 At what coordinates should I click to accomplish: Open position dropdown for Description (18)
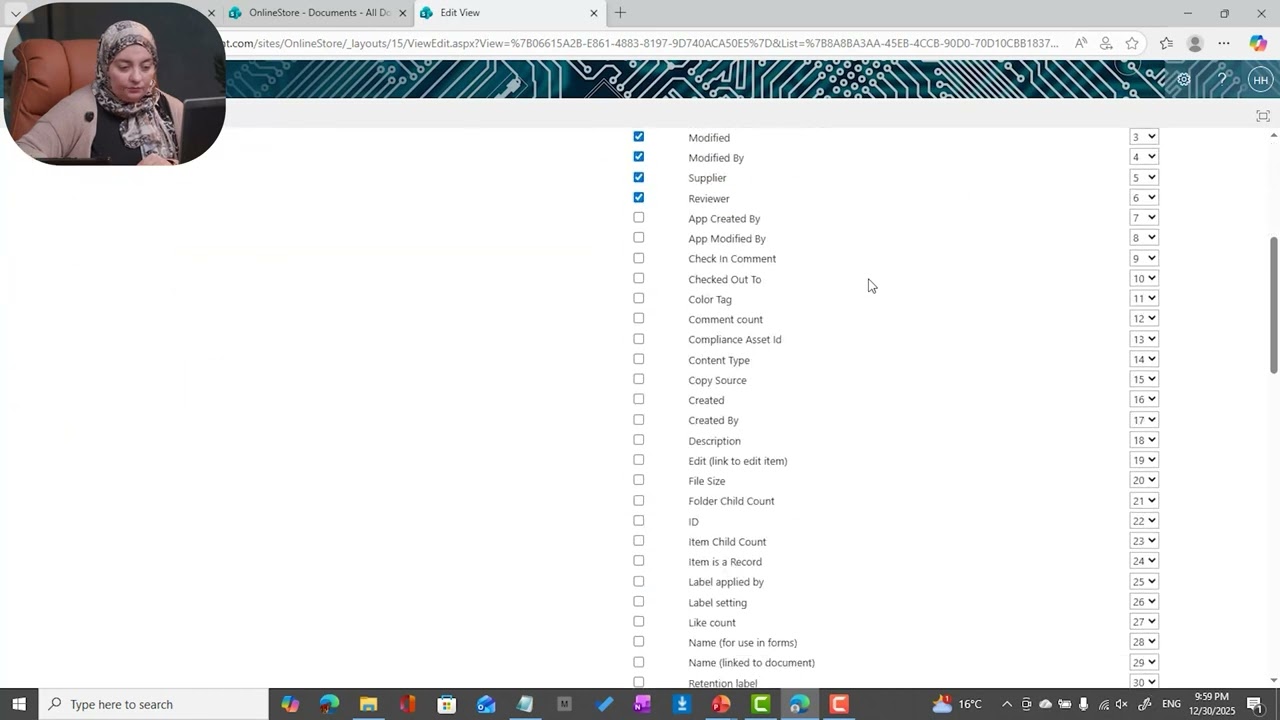coord(1143,440)
